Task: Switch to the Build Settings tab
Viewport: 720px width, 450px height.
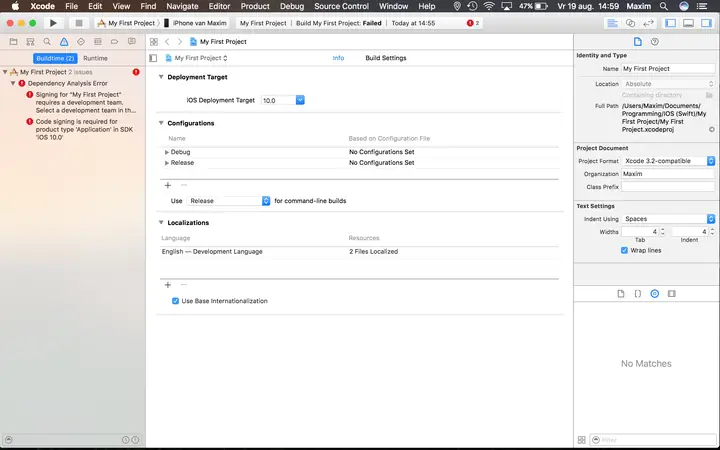Action: [386, 58]
